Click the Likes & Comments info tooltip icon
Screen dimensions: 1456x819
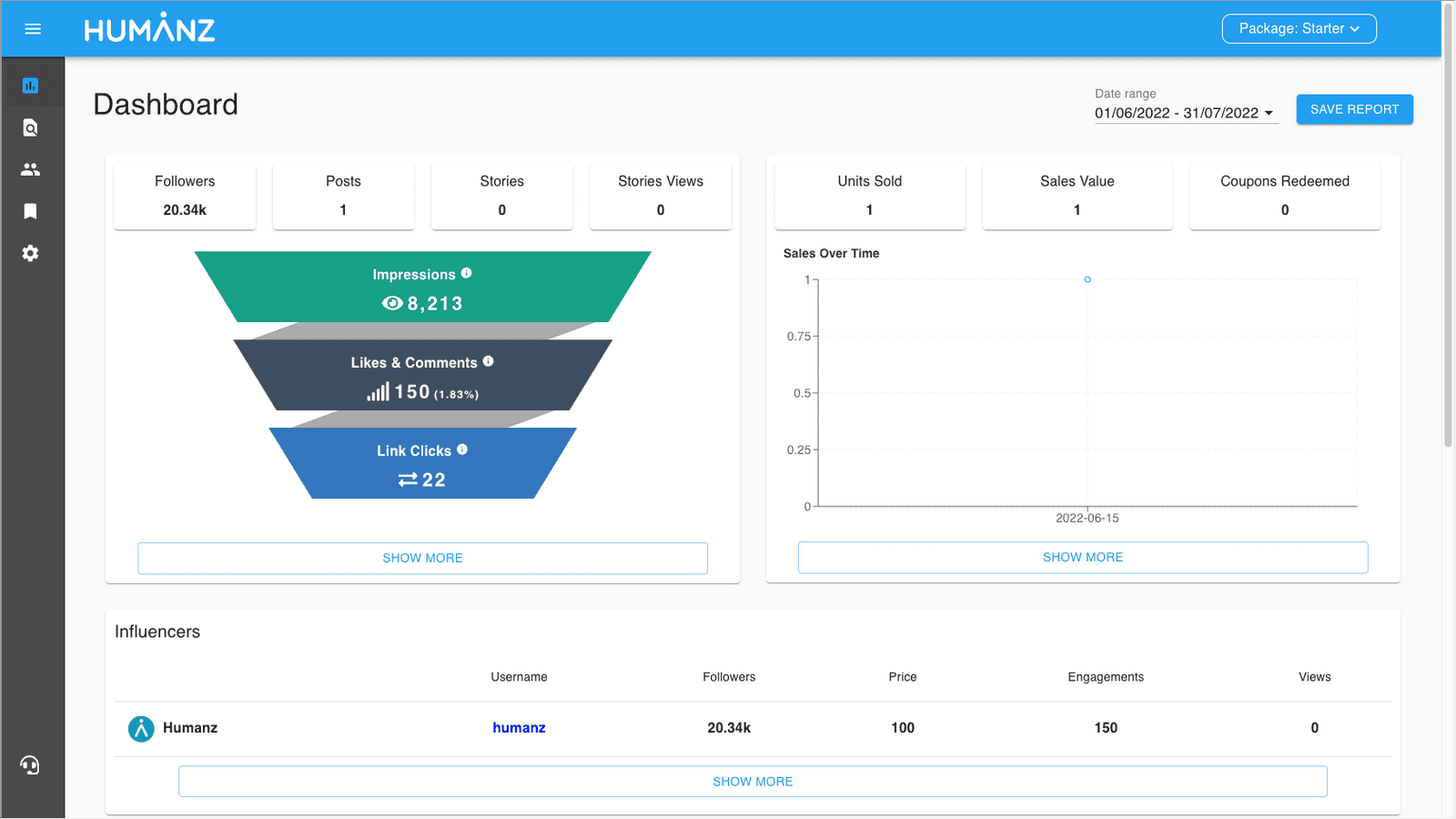pos(489,359)
